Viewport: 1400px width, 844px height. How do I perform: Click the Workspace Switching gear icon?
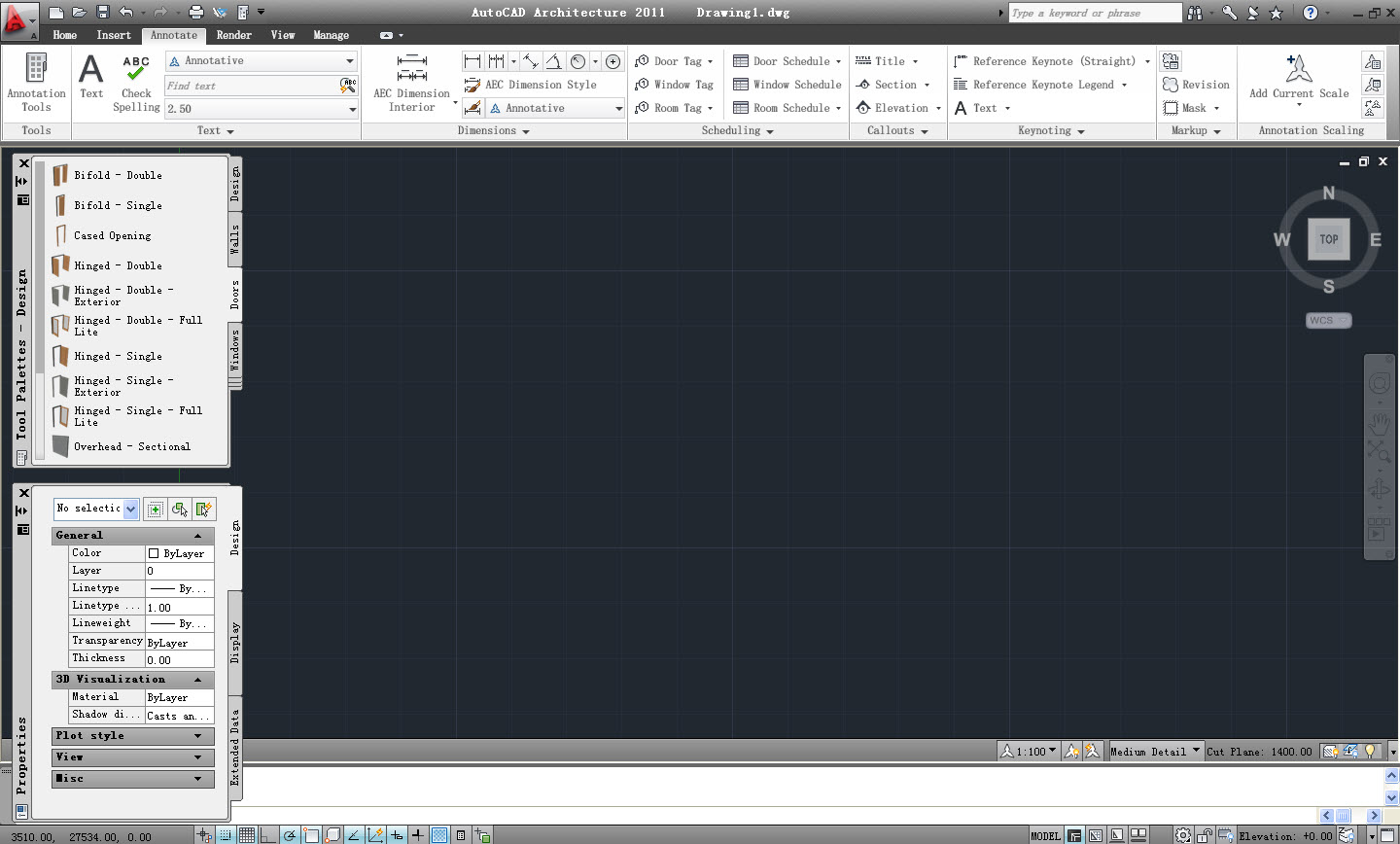tap(1182, 835)
